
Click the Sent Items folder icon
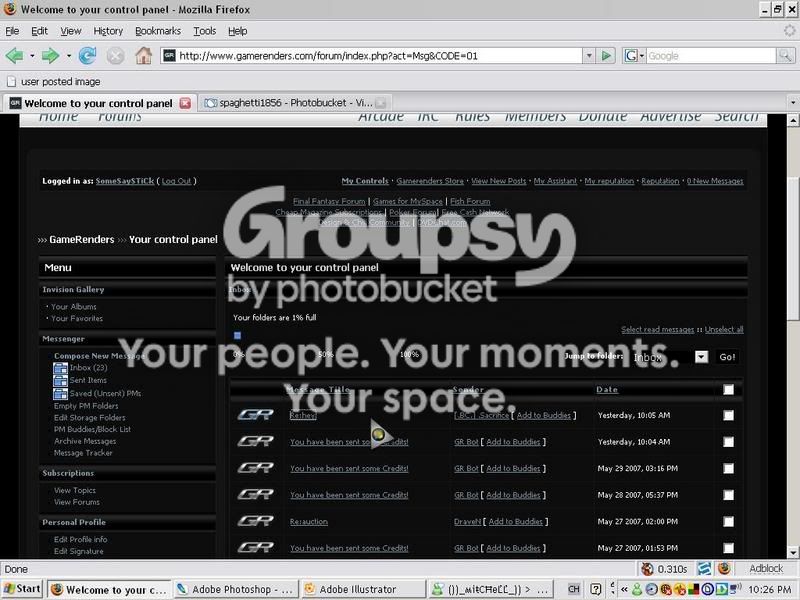(60, 381)
